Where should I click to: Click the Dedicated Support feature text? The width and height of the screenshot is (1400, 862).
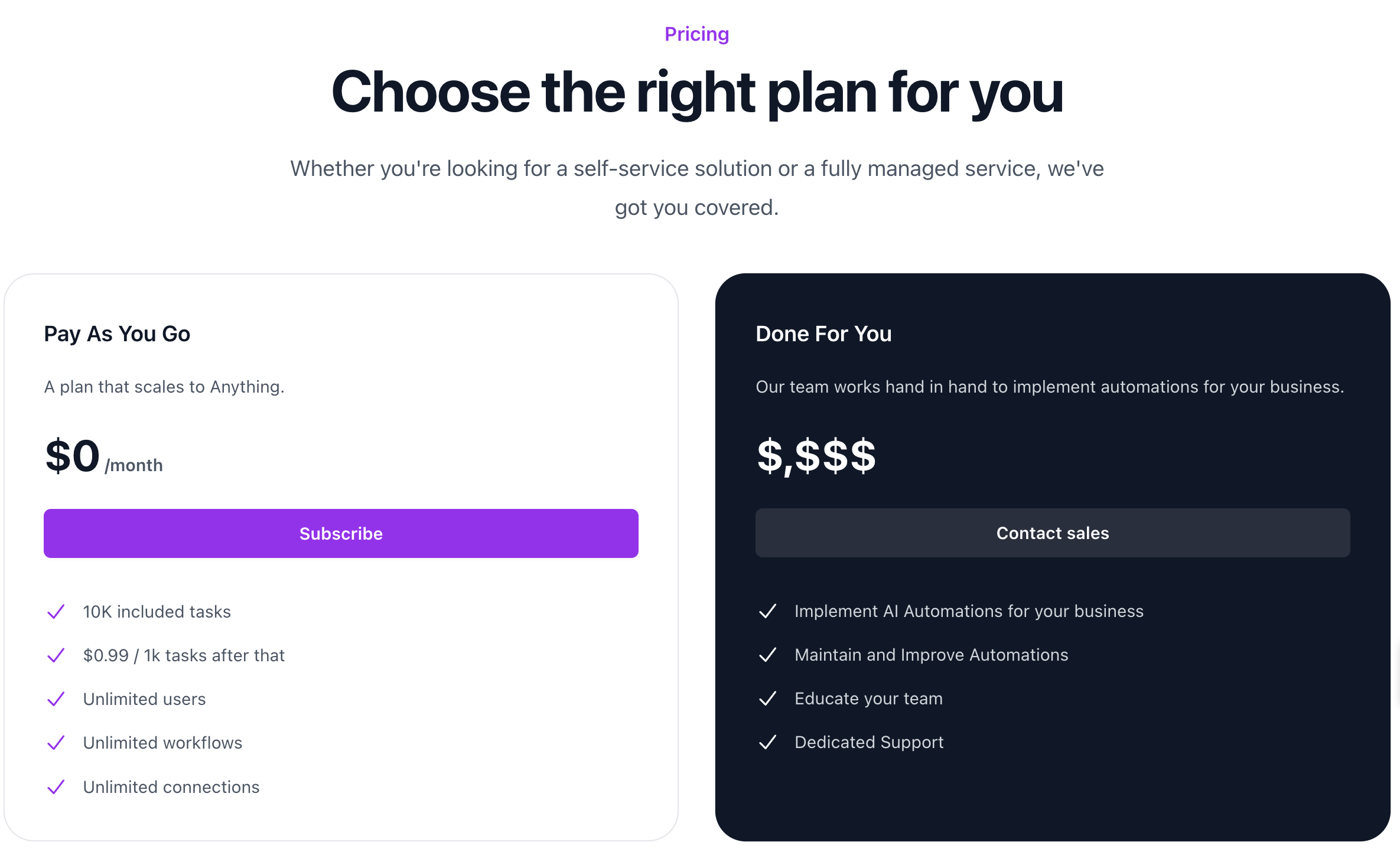(869, 742)
